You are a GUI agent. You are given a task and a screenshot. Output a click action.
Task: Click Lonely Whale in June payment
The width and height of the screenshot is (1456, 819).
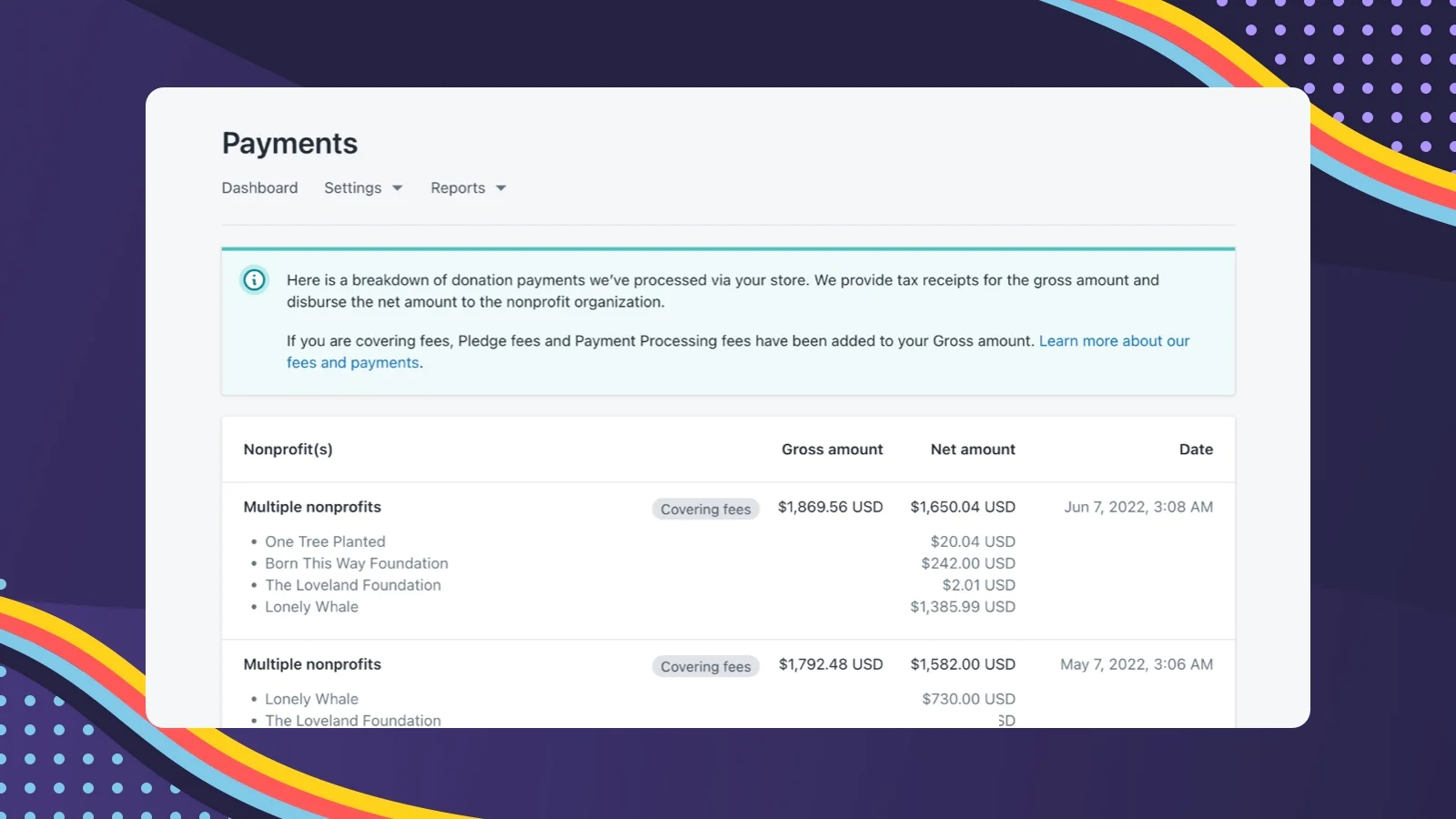click(x=311, y=607)
